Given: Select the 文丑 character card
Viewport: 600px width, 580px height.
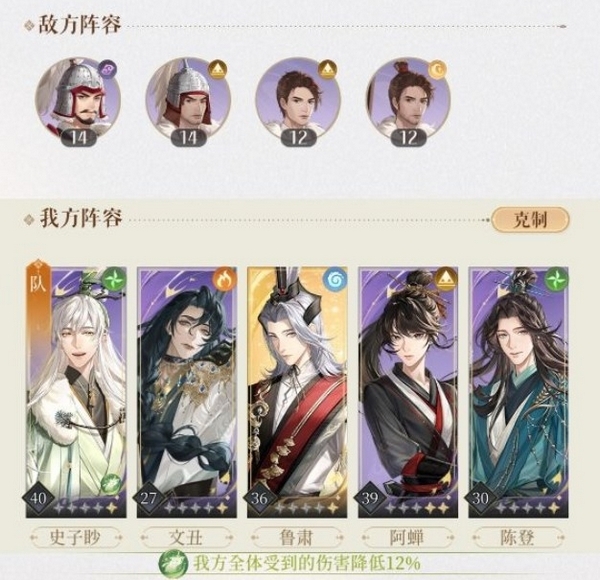Looking at the screenshot, I should (x=187, y=392).
